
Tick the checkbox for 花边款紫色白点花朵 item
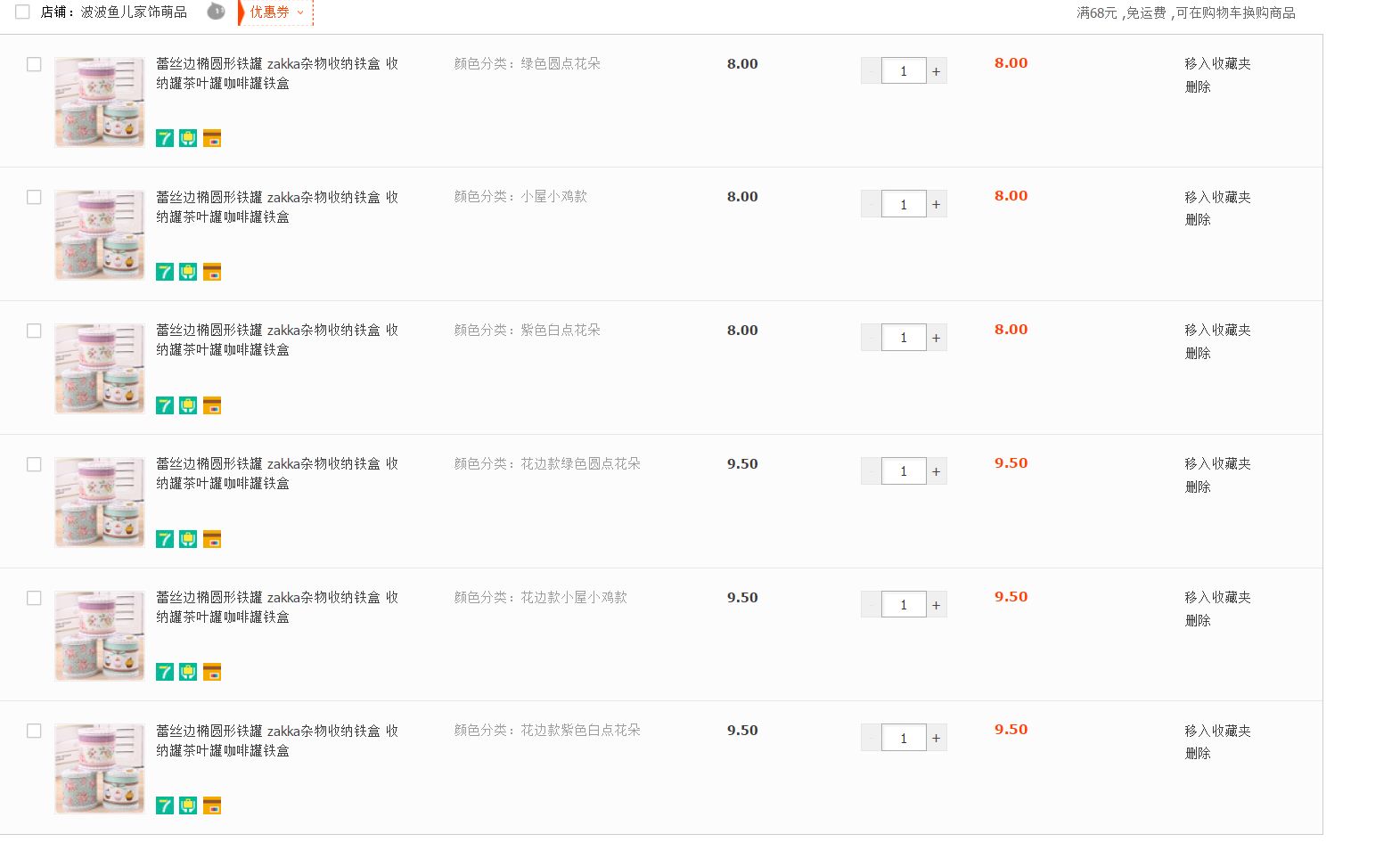pos(34,731)
